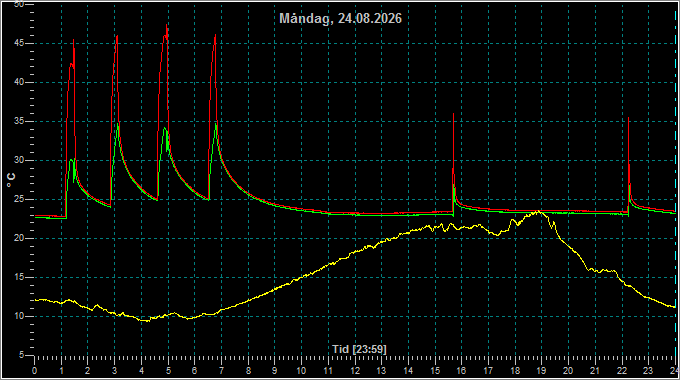680x380 pixels.
Task: Click the 45 degree temperature axis label
Action: [19, 43]
